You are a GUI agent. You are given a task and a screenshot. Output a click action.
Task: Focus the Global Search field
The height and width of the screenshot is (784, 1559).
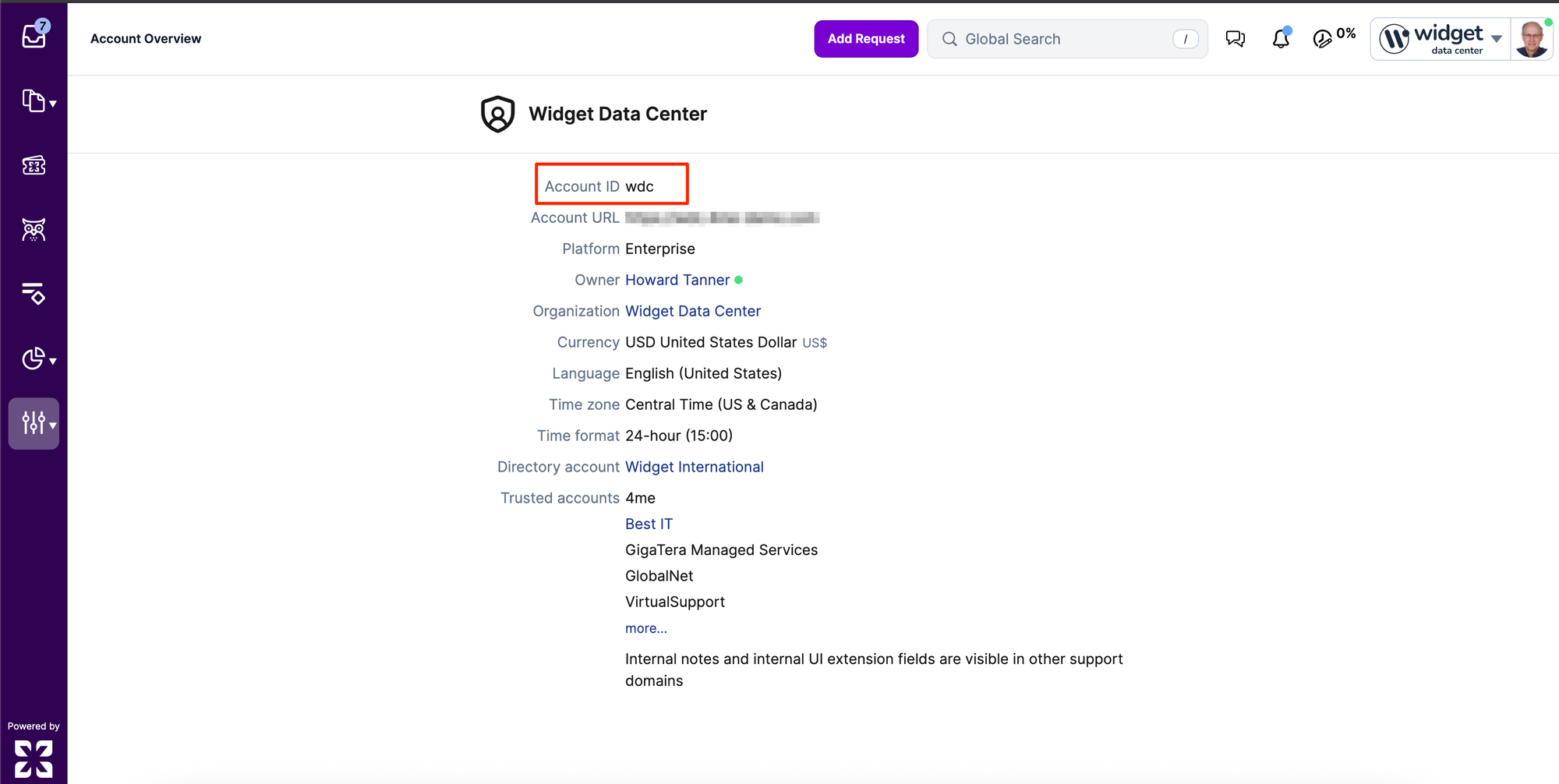point(1067,39)
